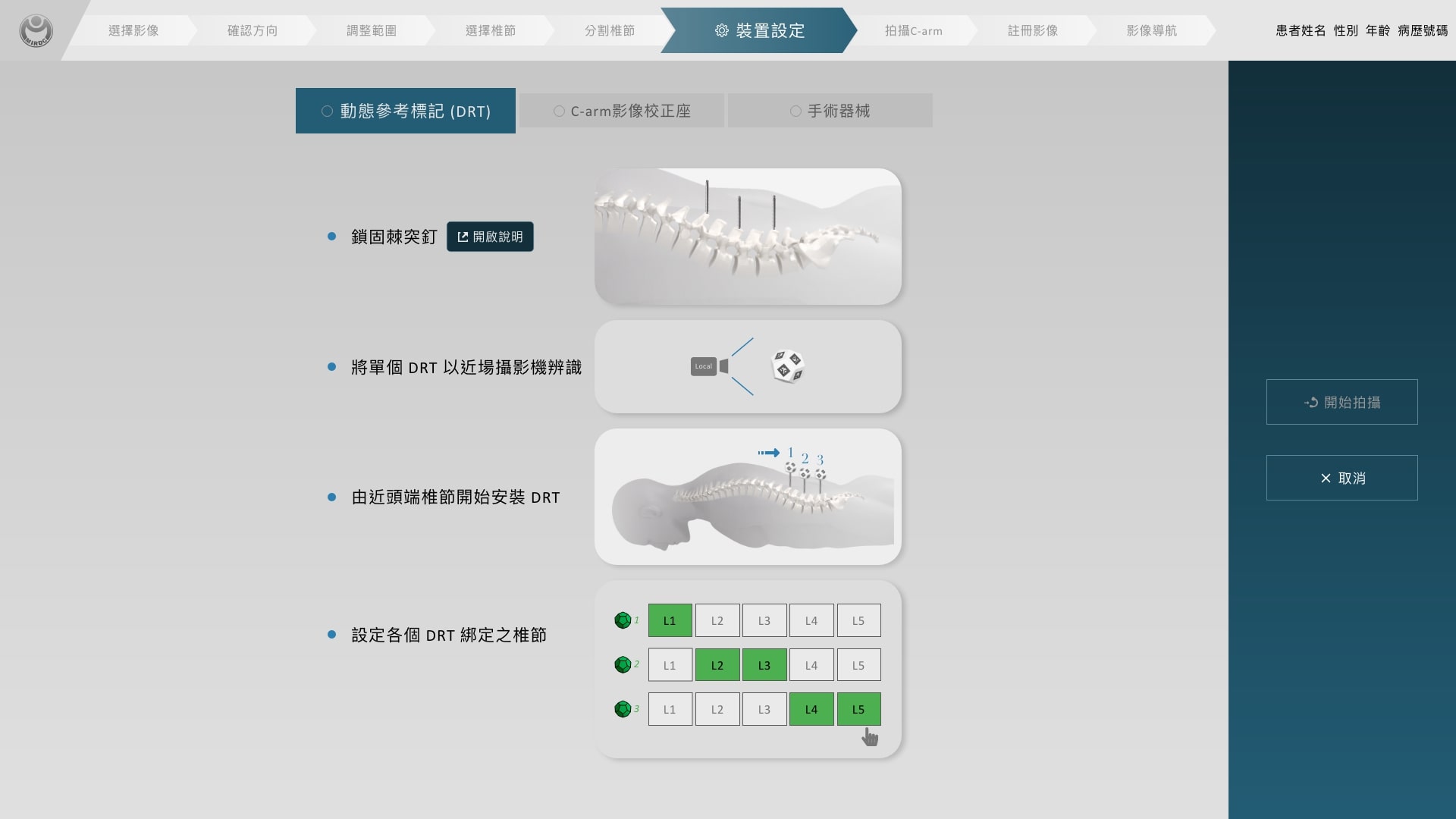Open the spinous process pin spine image
1456x819 pixels.
(x=748, y=237)
